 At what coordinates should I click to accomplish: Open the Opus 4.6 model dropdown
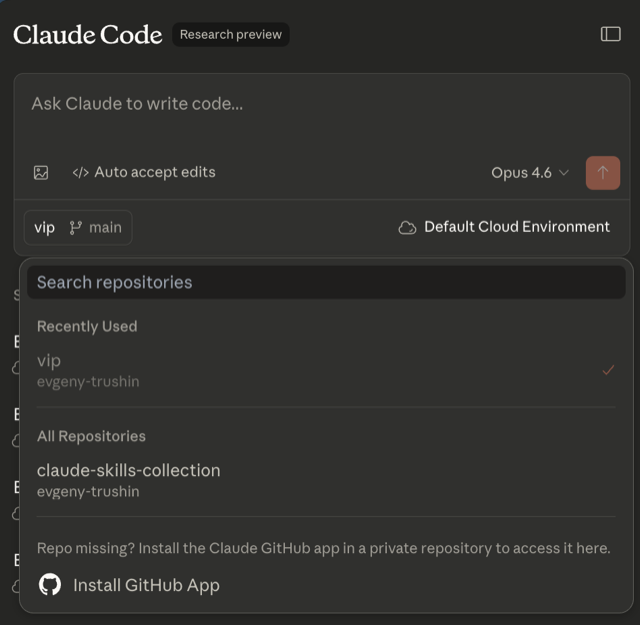(529, 173)
